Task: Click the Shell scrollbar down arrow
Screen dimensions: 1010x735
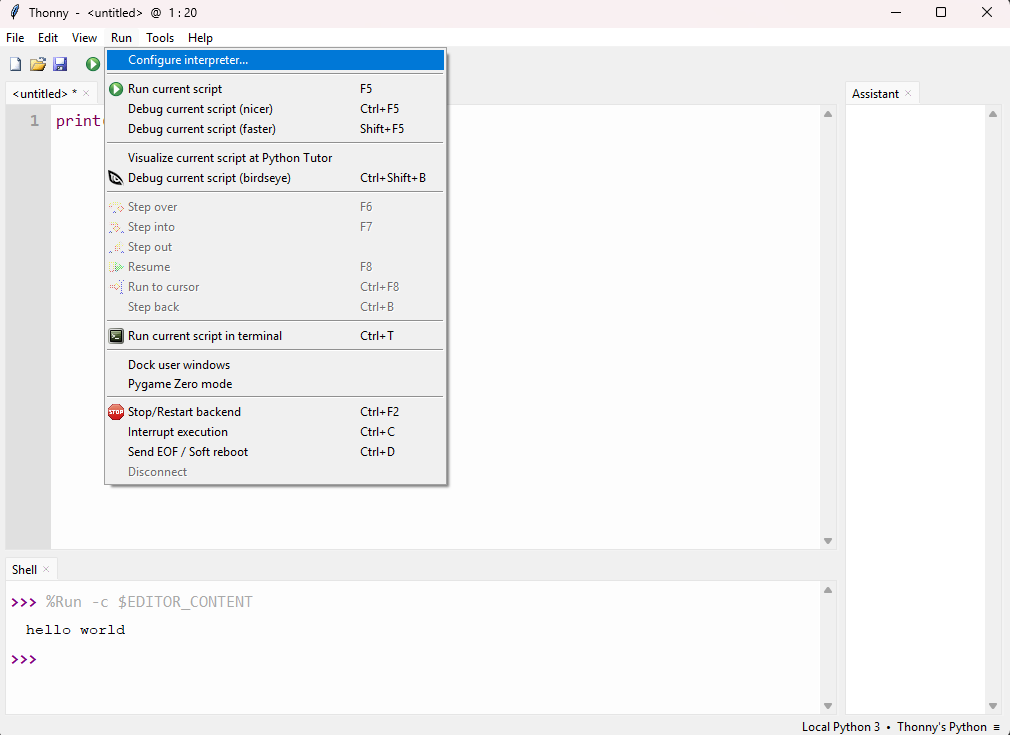Action: pyautogui.click(x=828, y=706)
